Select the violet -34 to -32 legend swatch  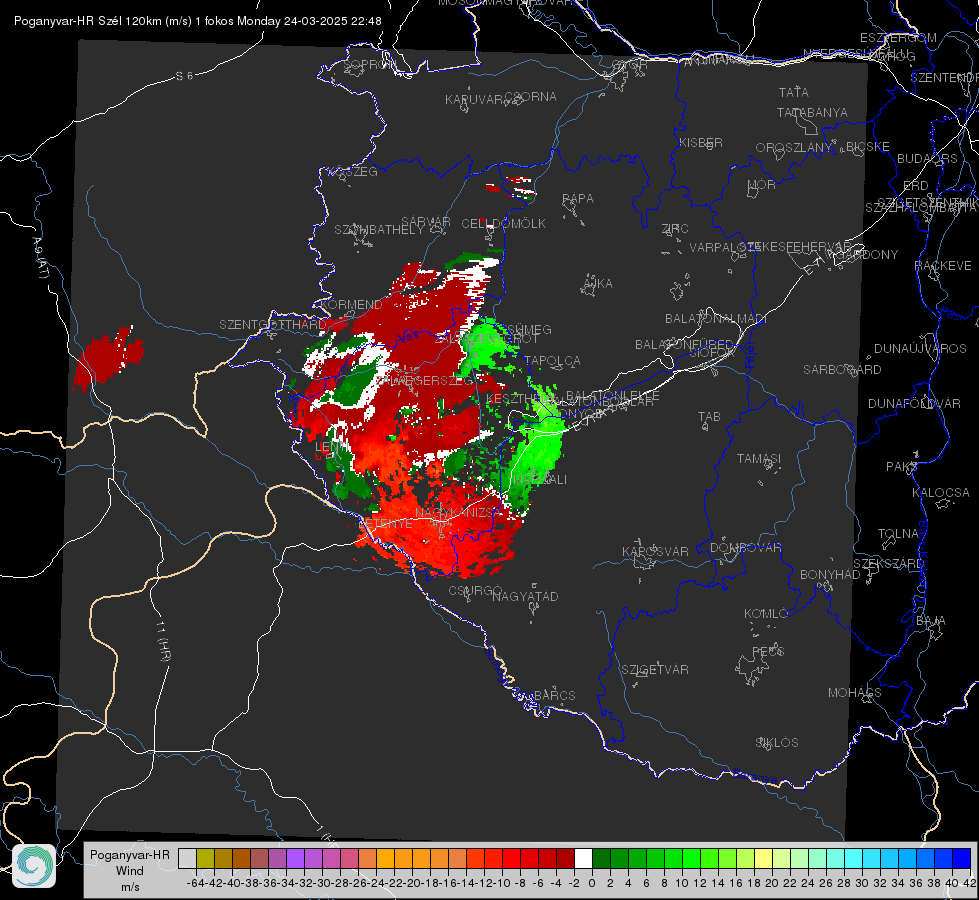point(295,859)
